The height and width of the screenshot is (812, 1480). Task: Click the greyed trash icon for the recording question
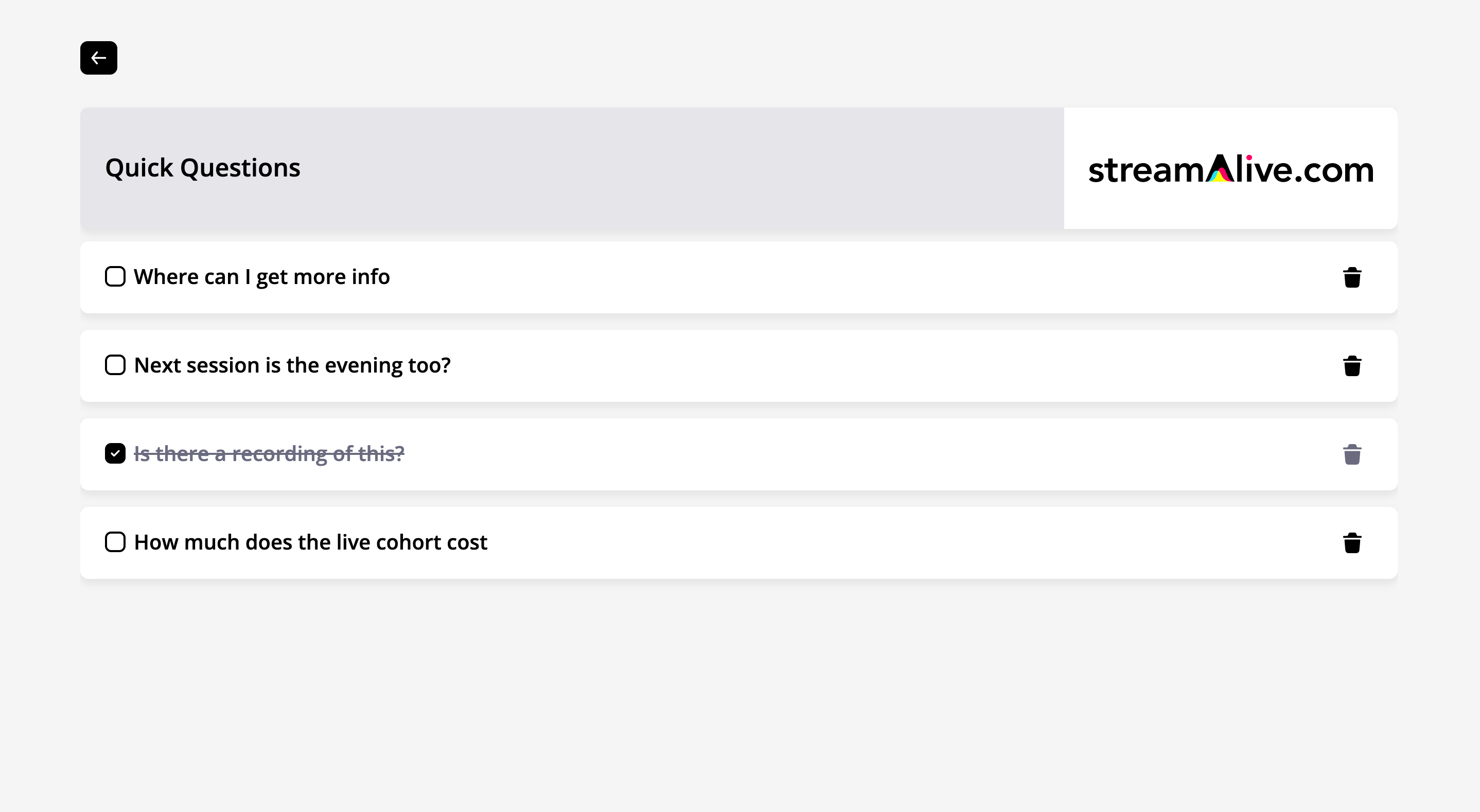click(1352, 454)
